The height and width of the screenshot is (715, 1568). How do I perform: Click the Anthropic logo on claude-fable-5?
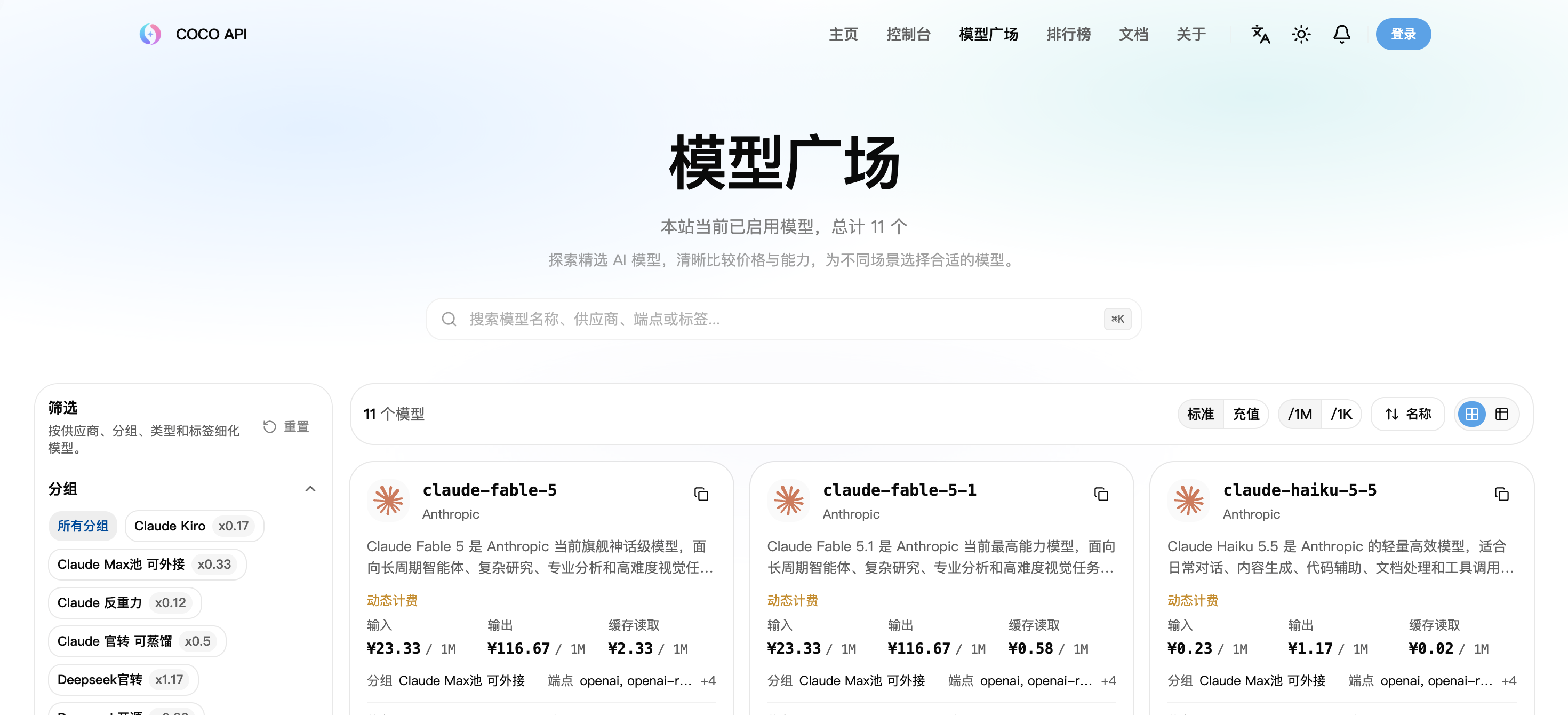[x=388, y=501]
